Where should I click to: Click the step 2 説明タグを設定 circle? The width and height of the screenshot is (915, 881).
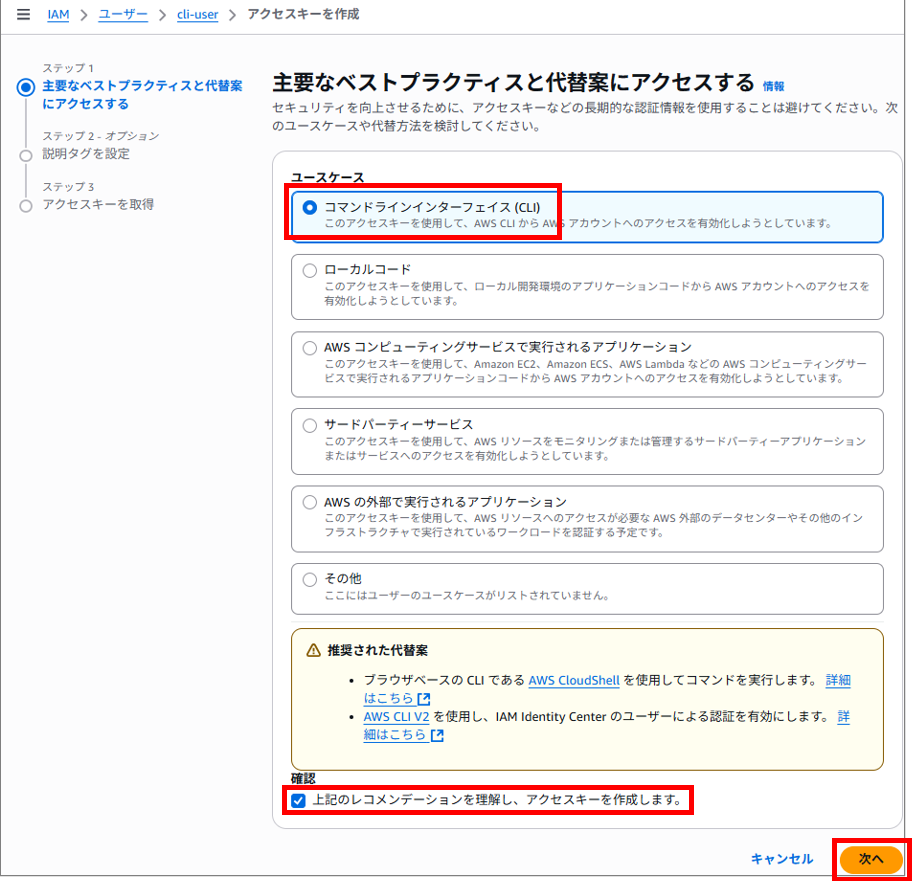pyautogui.click(x=26, y=156)
